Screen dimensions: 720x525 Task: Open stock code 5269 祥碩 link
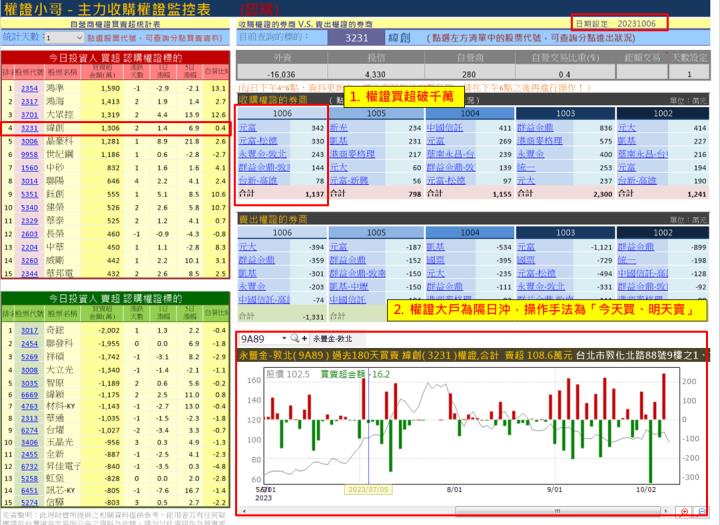[x=29, y=357]
